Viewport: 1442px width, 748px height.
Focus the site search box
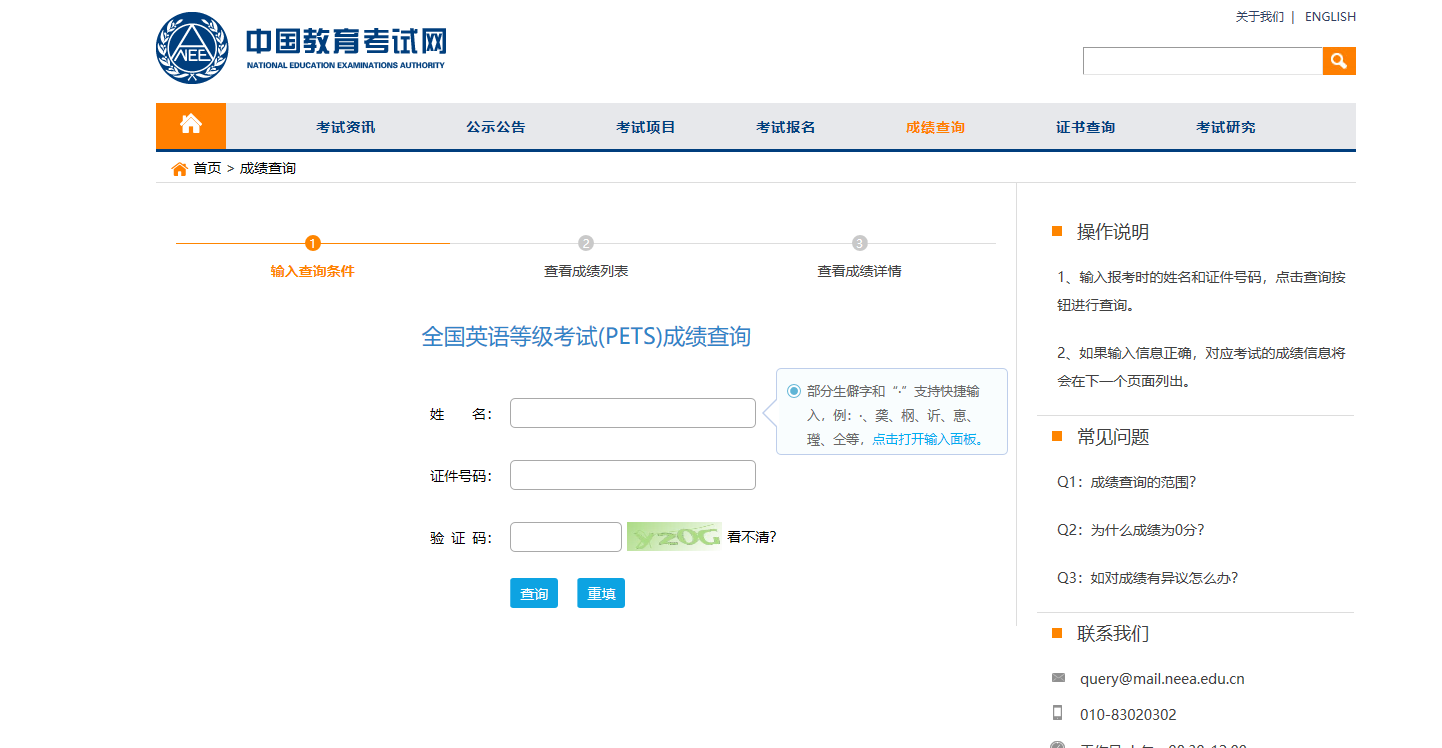pyautogui.click(x=1203, y=61)
